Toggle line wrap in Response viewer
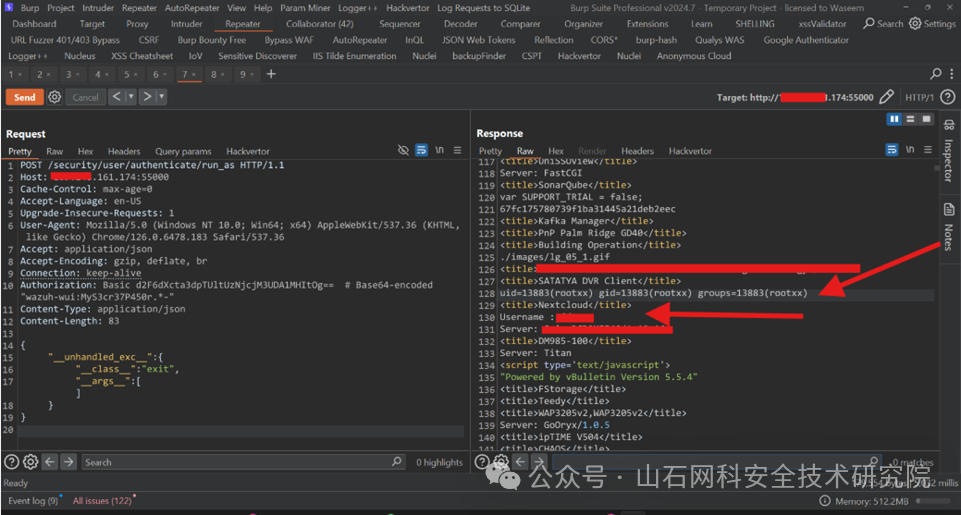Screen dimensions: 961x515 pos(892,150)
